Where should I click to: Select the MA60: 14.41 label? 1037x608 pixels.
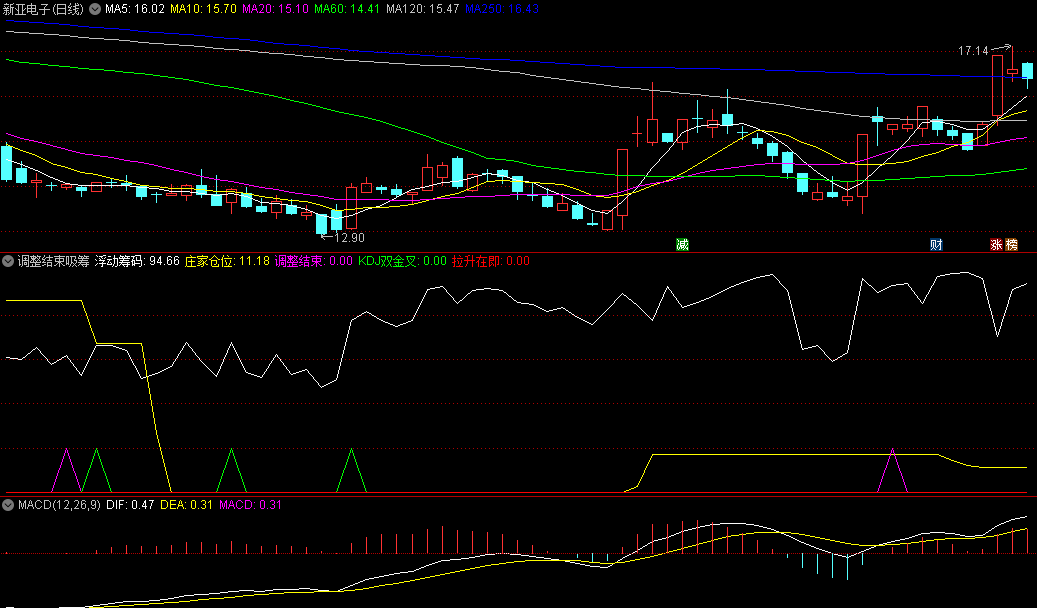click(347, 9)
